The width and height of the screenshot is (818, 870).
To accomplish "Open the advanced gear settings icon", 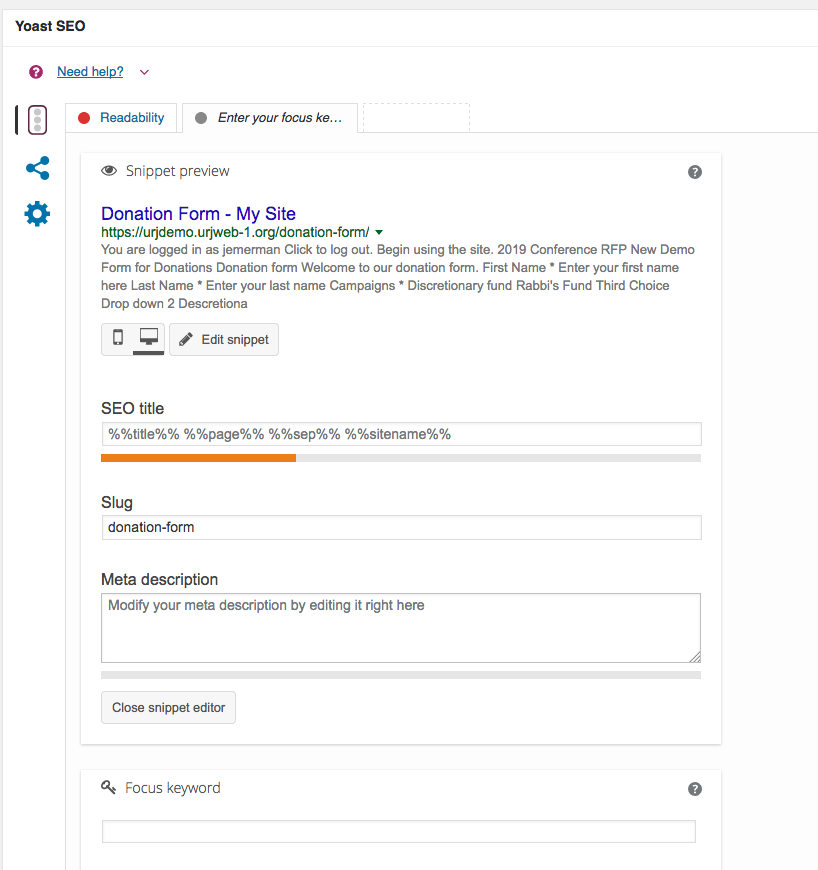I will pos(37,213).
